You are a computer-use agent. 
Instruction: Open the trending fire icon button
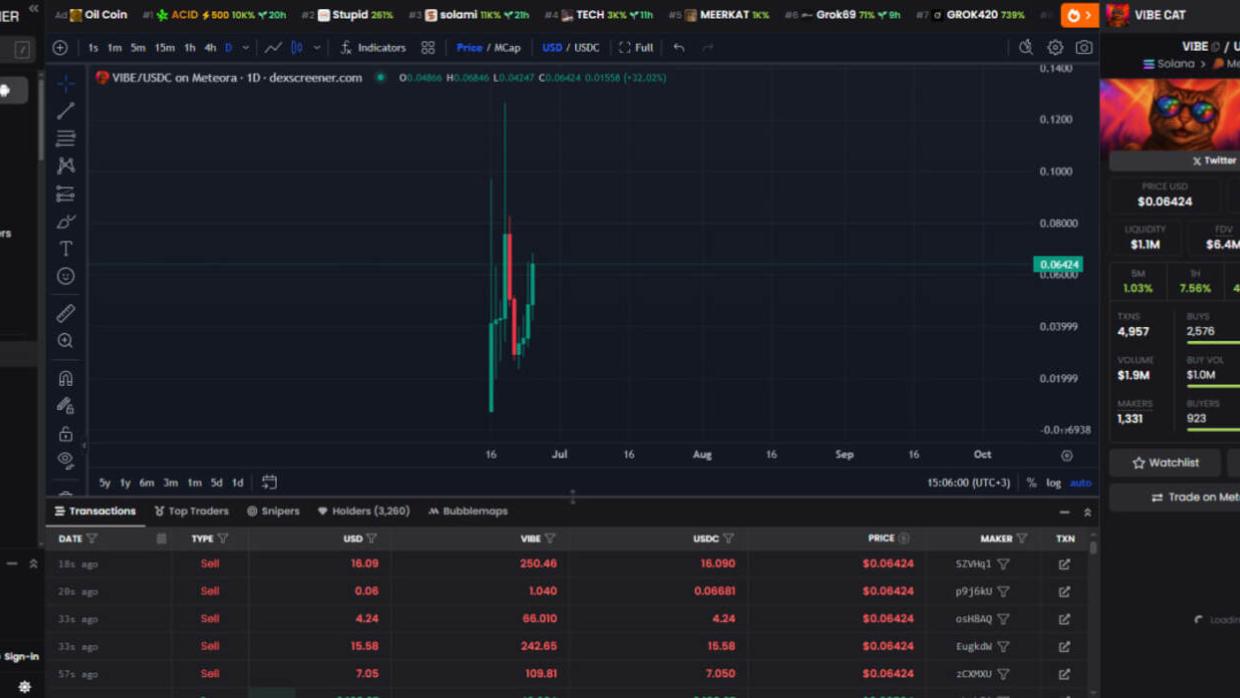pos(1079,15)
